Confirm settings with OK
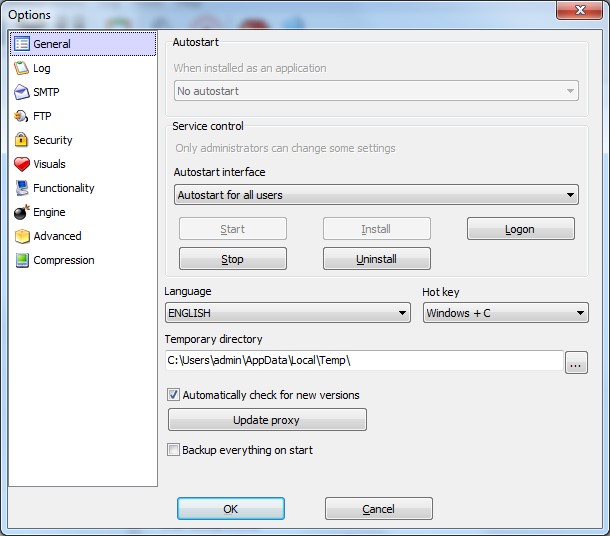Viewport: 610px width, 536px height. [231, 509]
